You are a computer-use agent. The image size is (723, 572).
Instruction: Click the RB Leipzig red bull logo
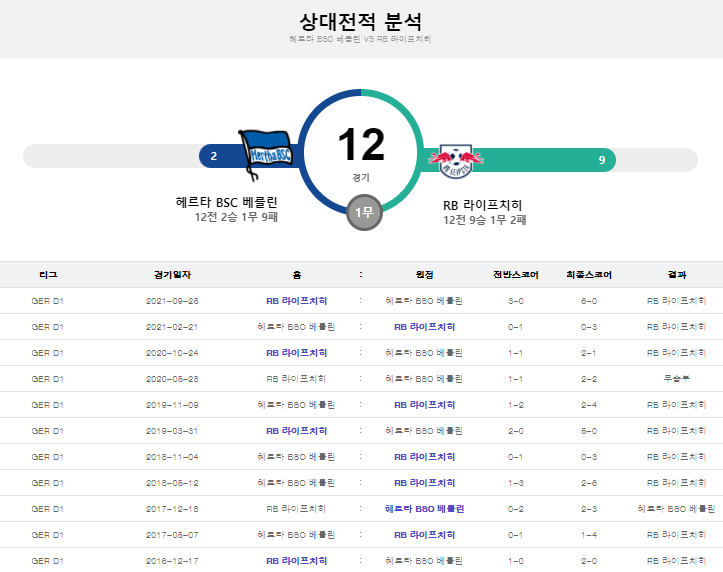pyautogui.click(x=456, y=160)
